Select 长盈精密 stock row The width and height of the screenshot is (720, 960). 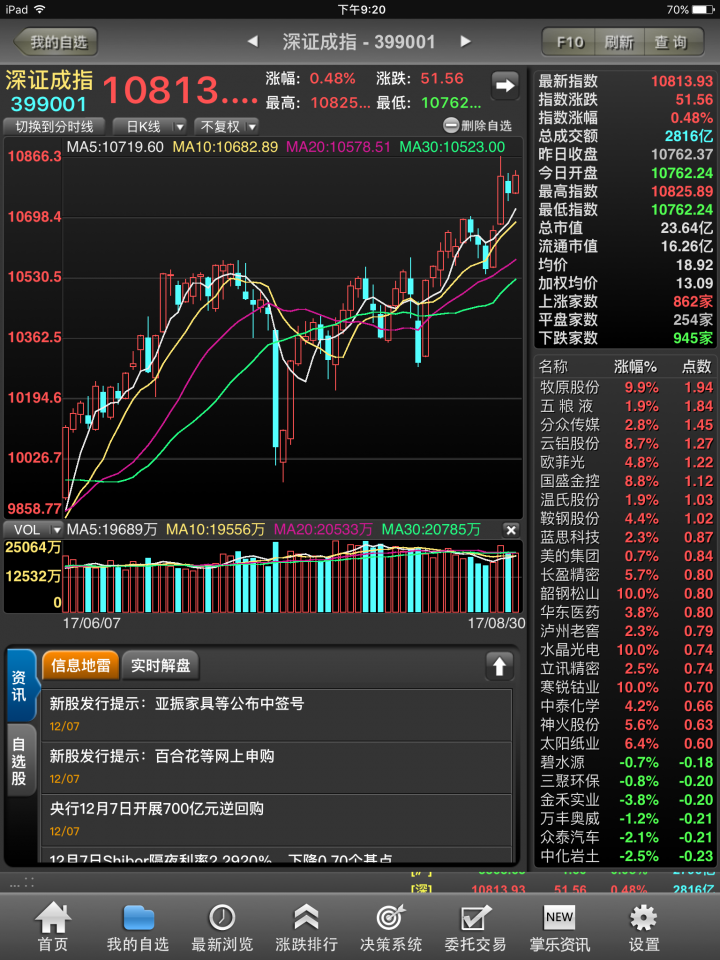coord(626,575)
